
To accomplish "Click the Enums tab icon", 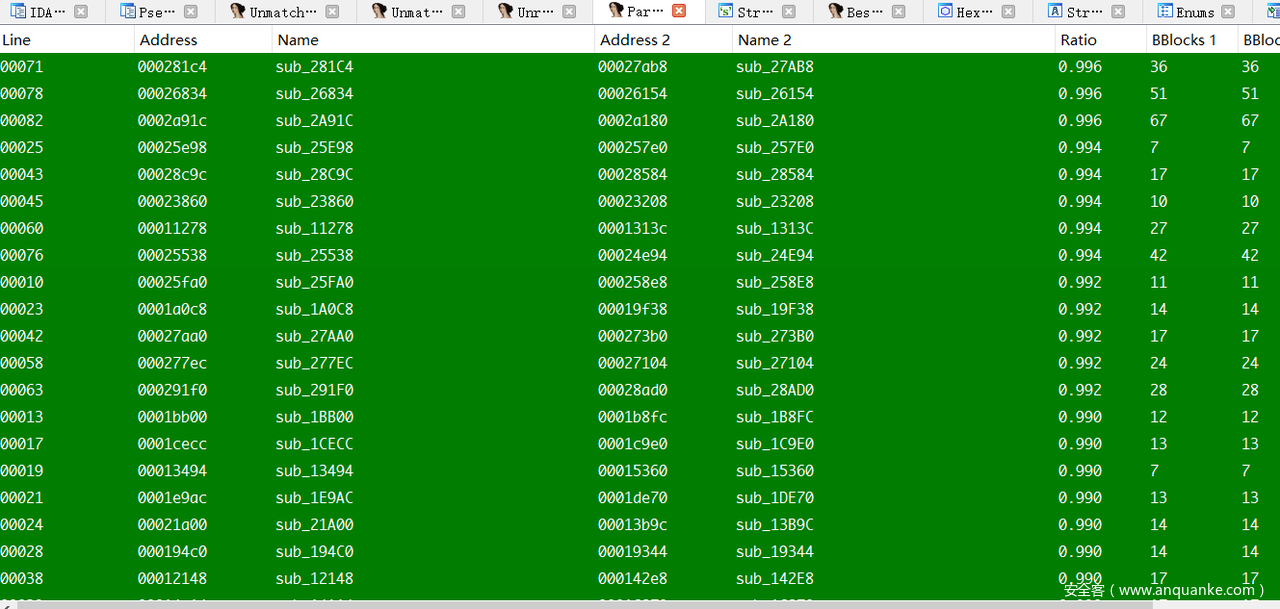I will tap(1165, 12).
